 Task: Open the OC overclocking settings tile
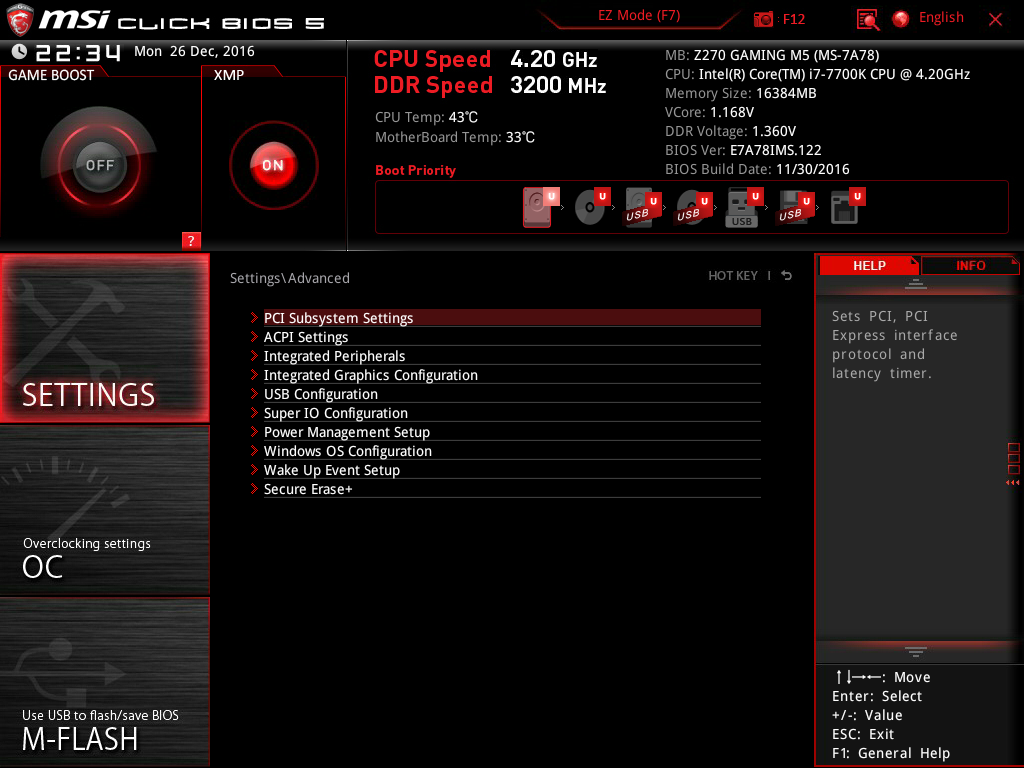(x=104, y=510)
